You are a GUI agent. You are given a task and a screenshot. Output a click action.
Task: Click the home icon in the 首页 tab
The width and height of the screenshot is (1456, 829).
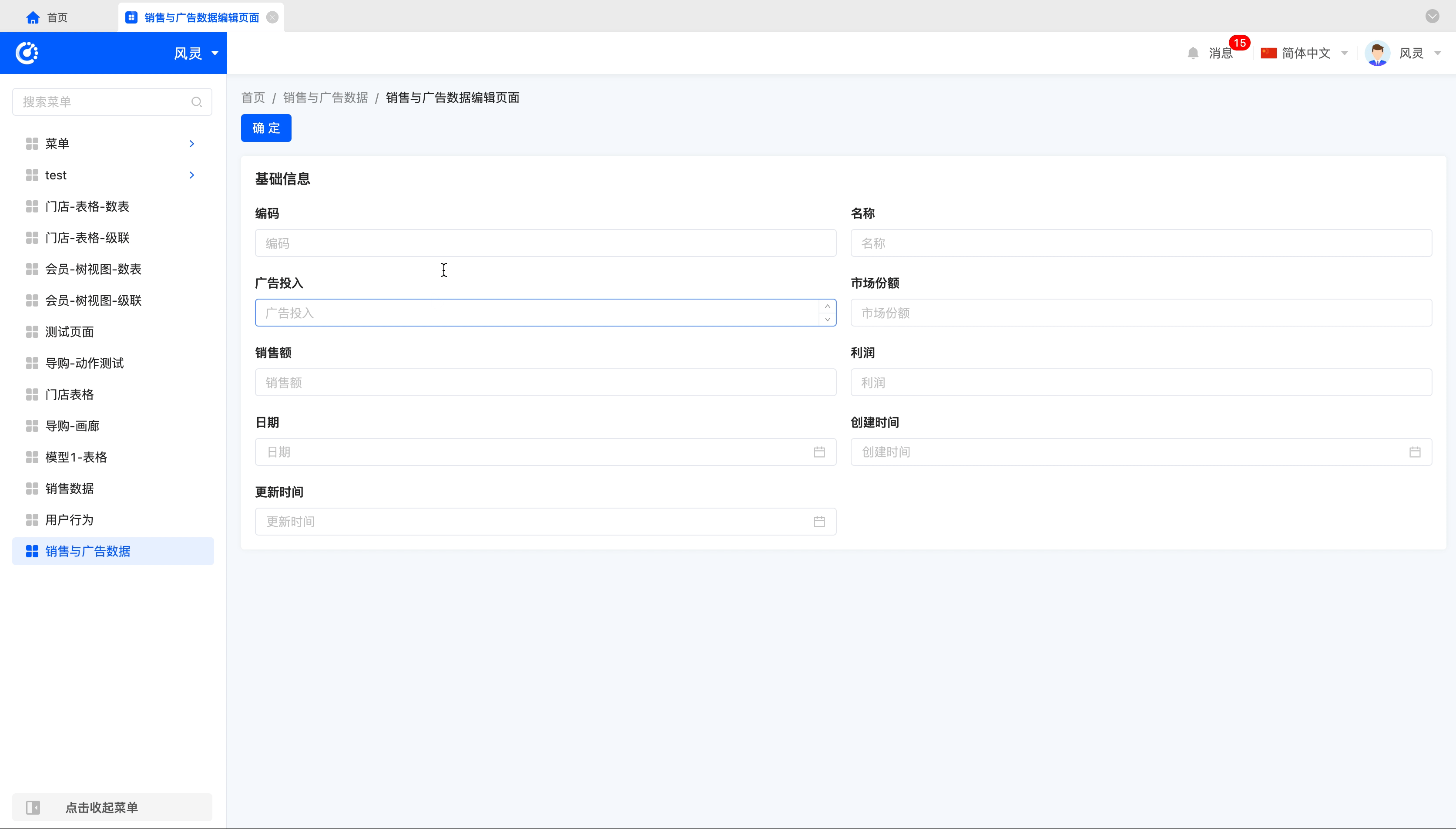point(33,18)
